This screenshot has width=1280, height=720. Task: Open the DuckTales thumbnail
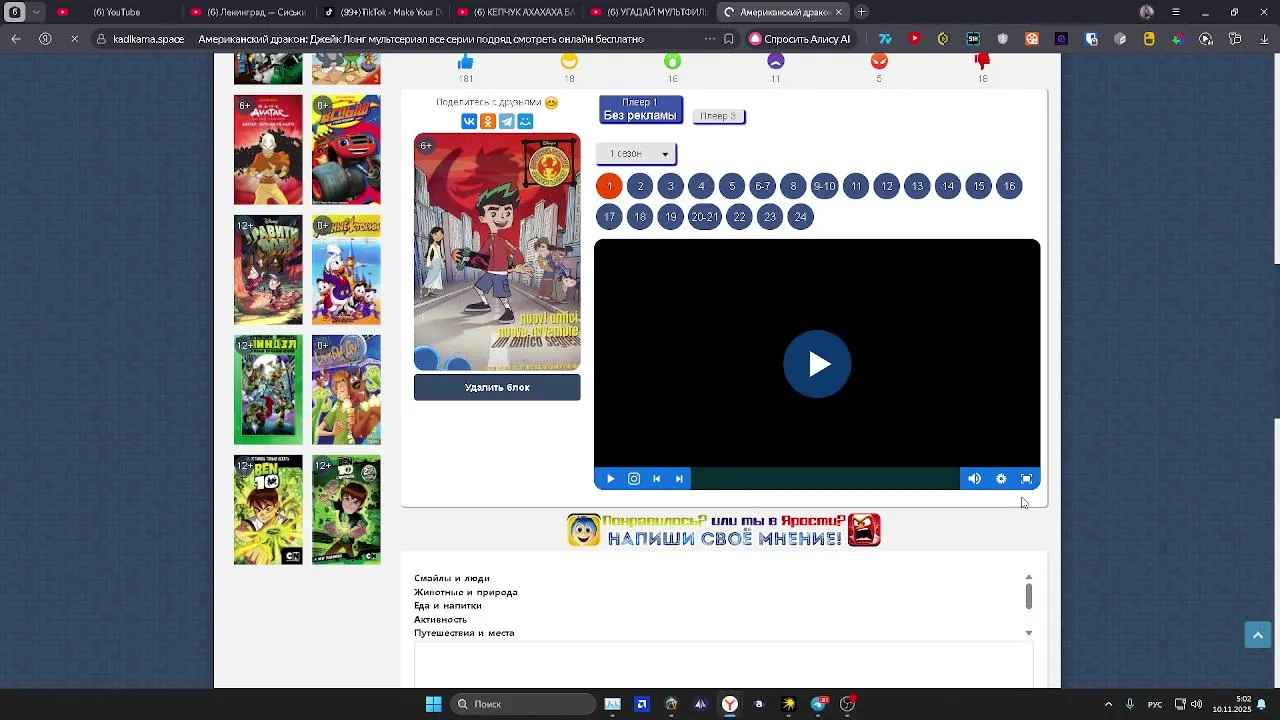point(346,270)
